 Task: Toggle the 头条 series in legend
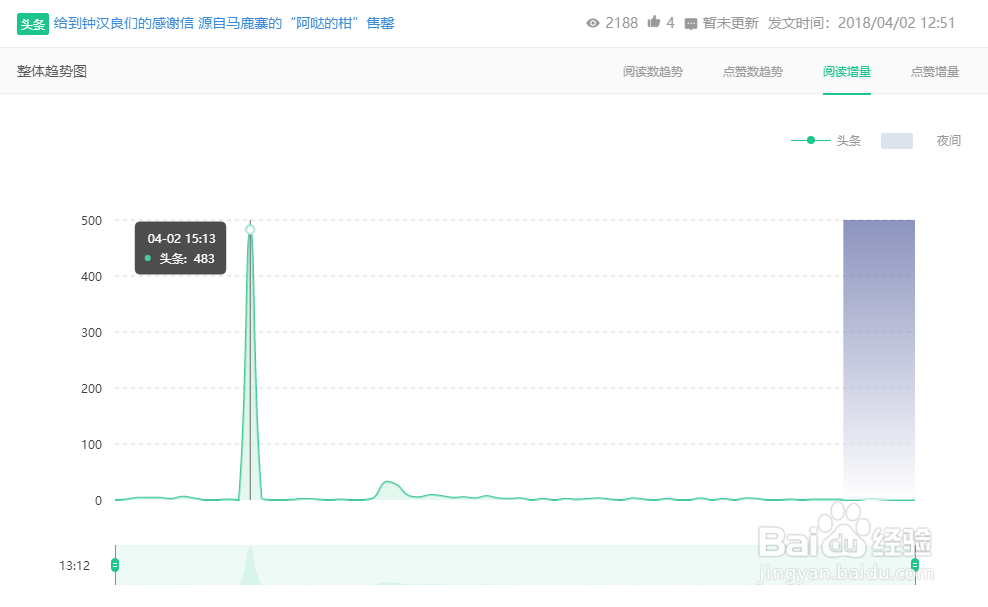(x=825, y=141)
